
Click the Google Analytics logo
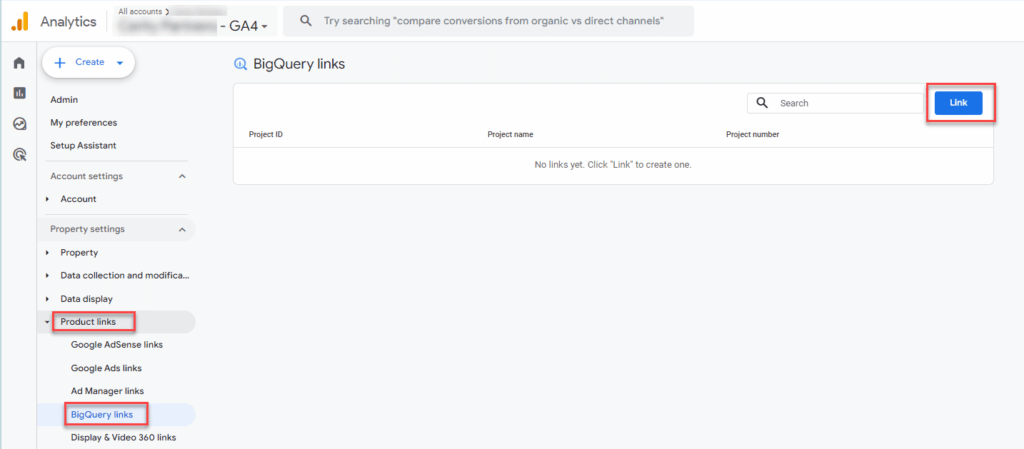[20, 21]
